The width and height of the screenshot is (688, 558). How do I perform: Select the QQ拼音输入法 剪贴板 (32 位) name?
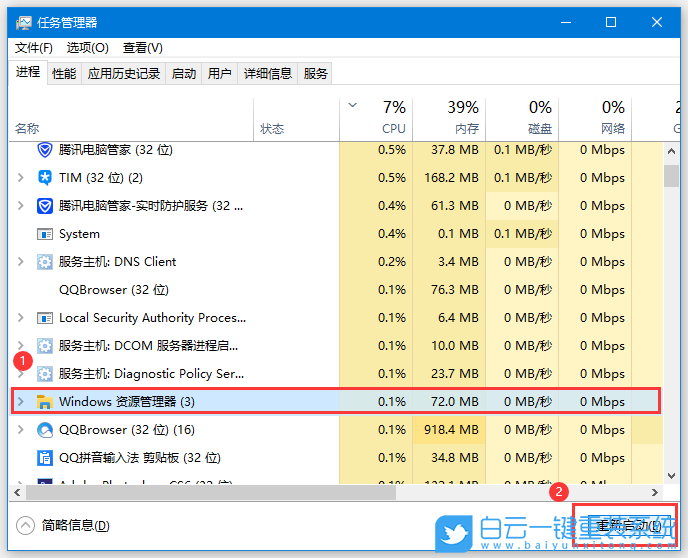[x=140, y=458]
